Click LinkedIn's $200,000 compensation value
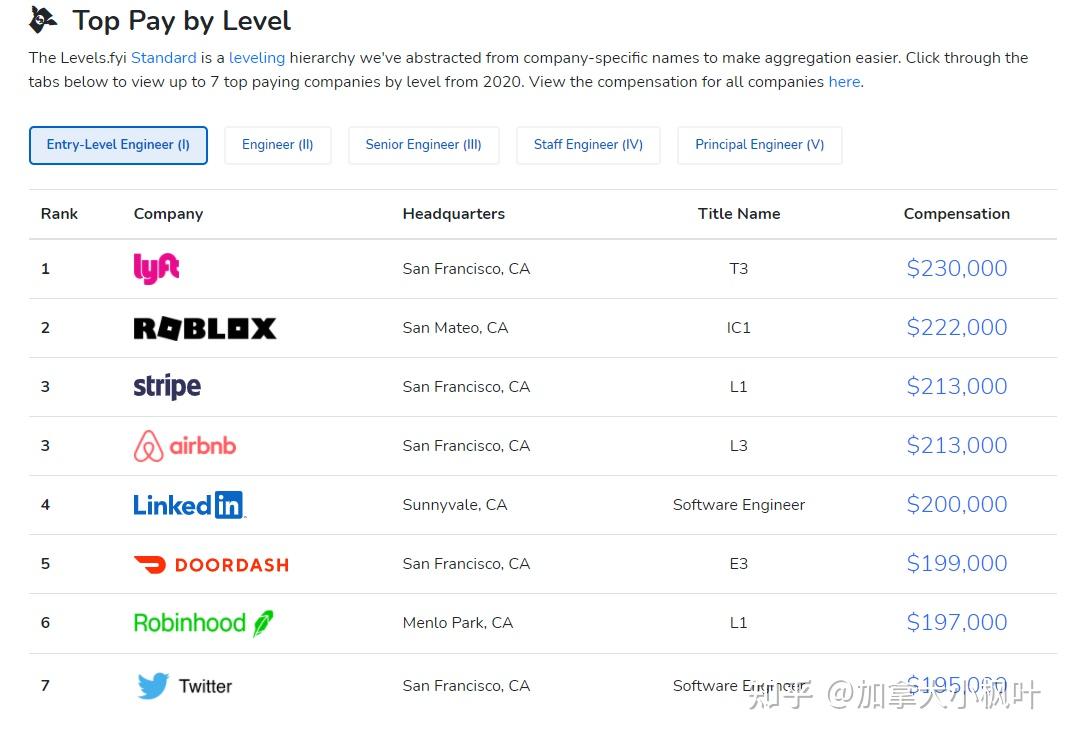1068x739 pixels. click(956, 505)
